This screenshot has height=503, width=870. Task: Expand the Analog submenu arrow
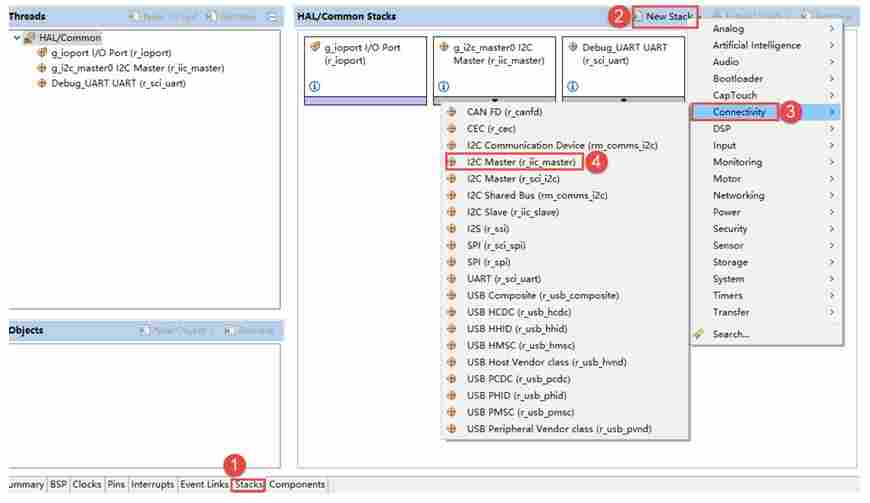pos(831,28)
